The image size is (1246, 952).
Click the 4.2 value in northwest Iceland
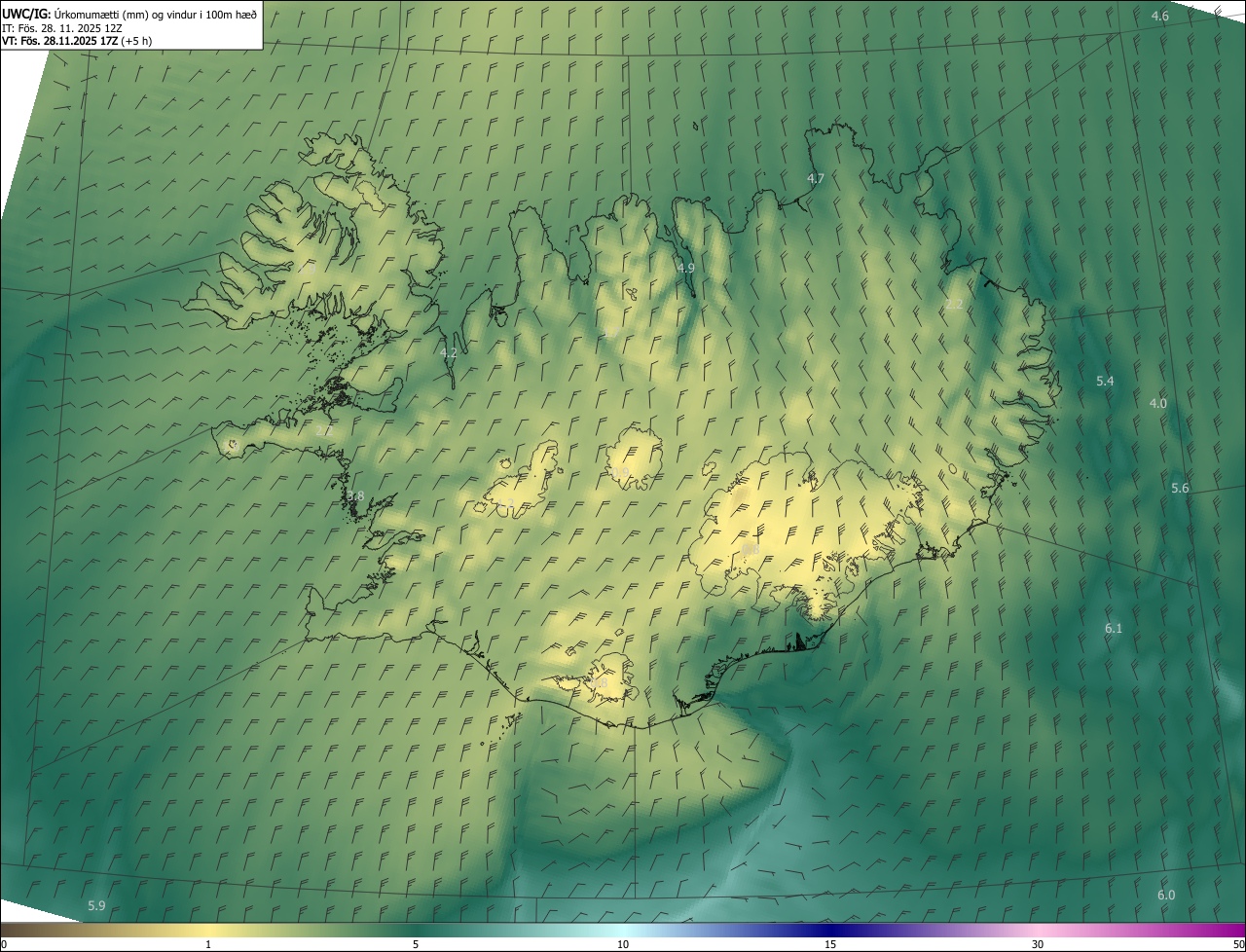(x=449, y=353)
